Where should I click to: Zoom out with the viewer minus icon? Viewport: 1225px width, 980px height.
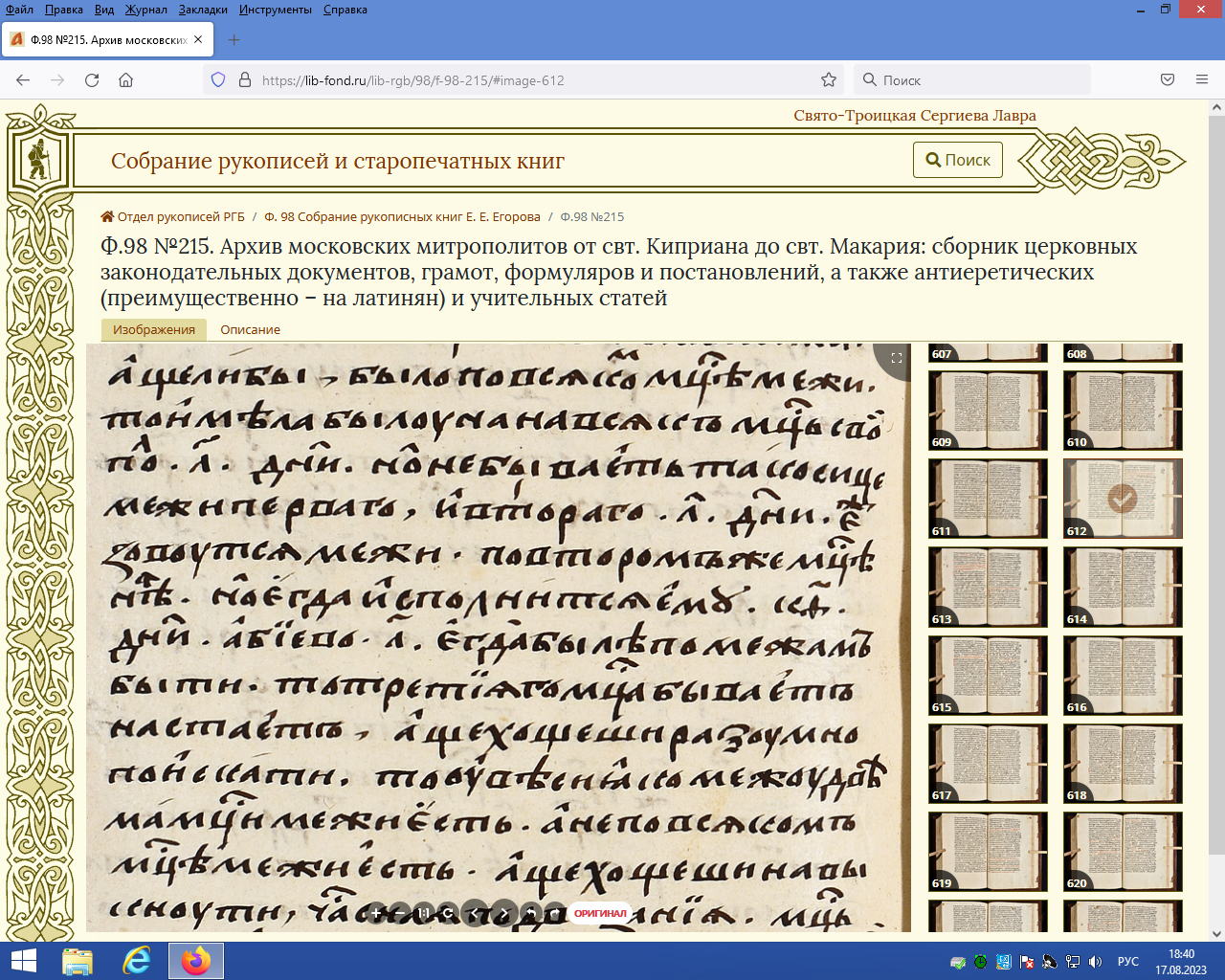(x=400, y=913)
